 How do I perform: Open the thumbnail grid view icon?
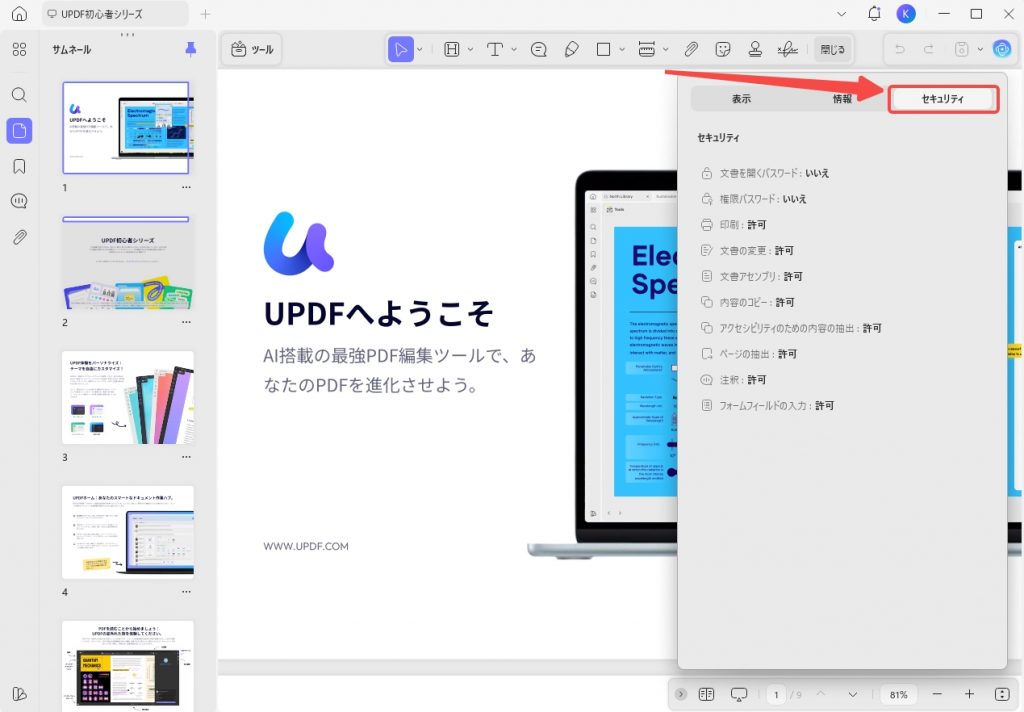[20, 50]
